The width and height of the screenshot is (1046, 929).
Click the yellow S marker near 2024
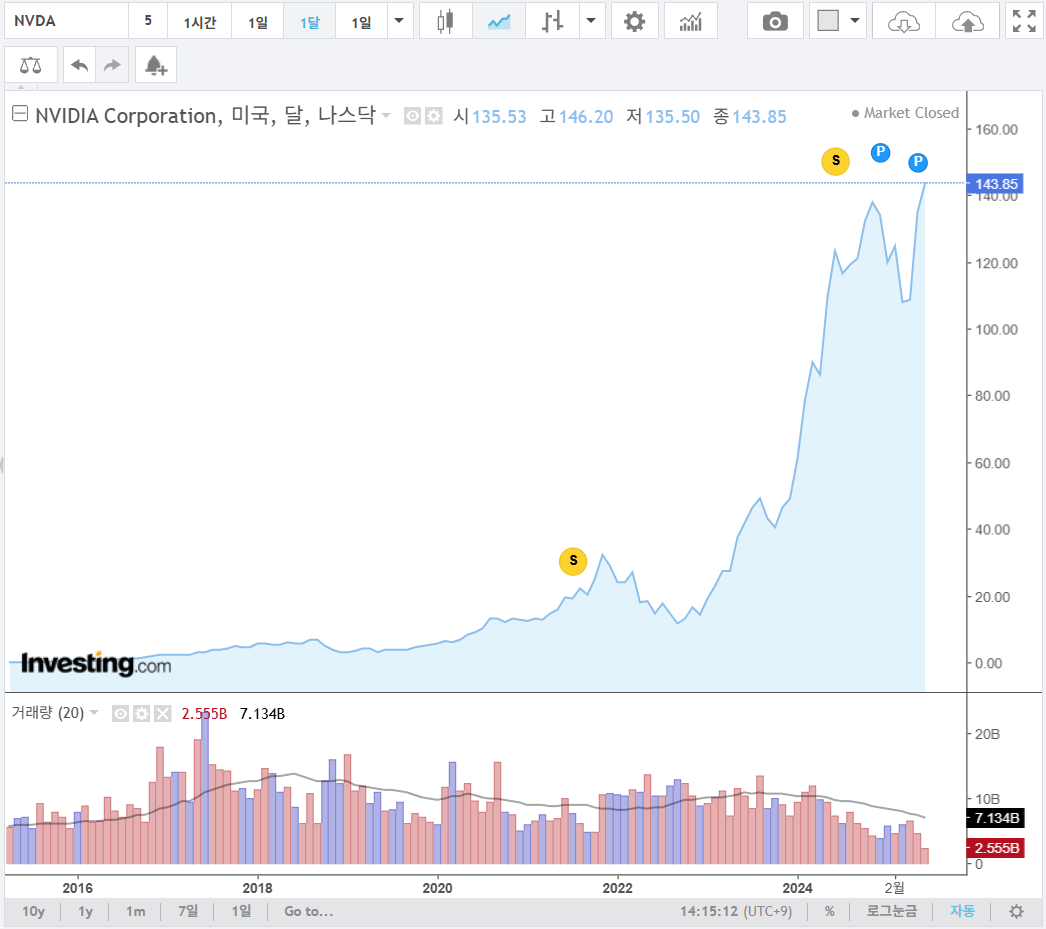[835, 161]
